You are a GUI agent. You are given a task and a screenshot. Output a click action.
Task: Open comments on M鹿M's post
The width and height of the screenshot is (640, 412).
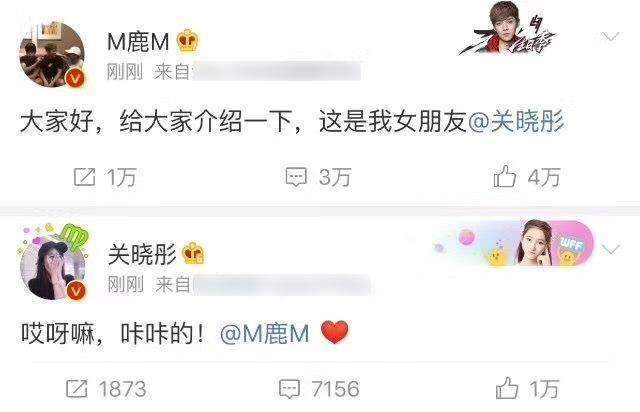coord(296,177)
